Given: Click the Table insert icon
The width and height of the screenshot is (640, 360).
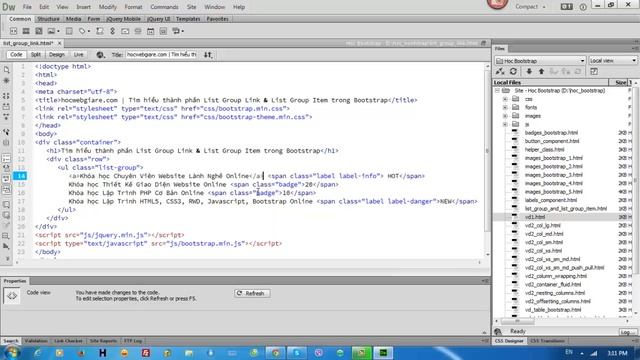Looking at the screenshot, I should (x=69, y=31).
